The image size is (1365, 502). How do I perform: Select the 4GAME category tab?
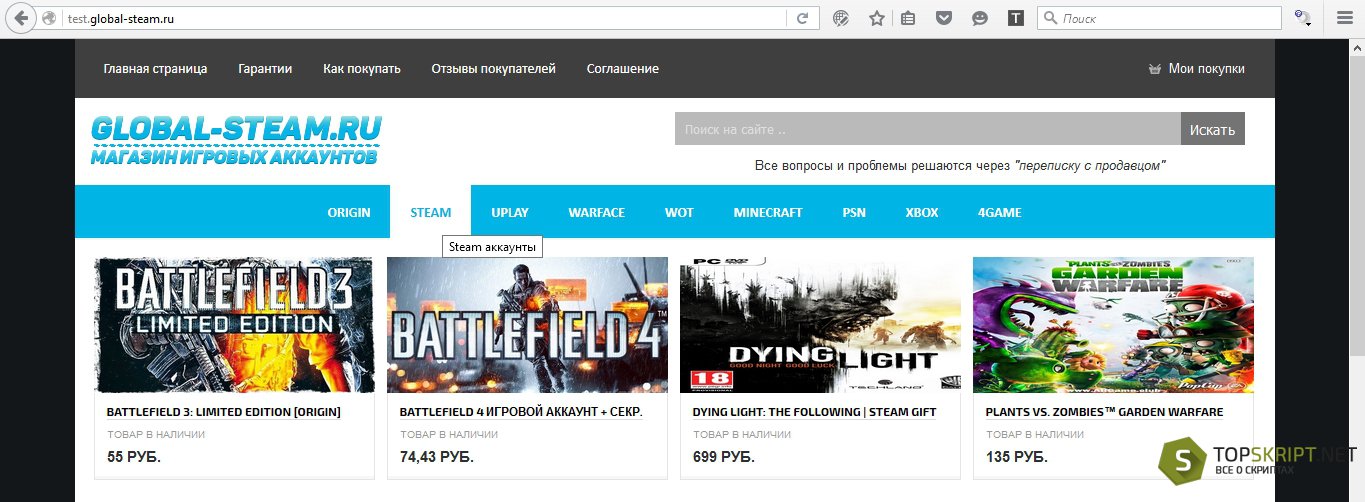(1000, 212)
